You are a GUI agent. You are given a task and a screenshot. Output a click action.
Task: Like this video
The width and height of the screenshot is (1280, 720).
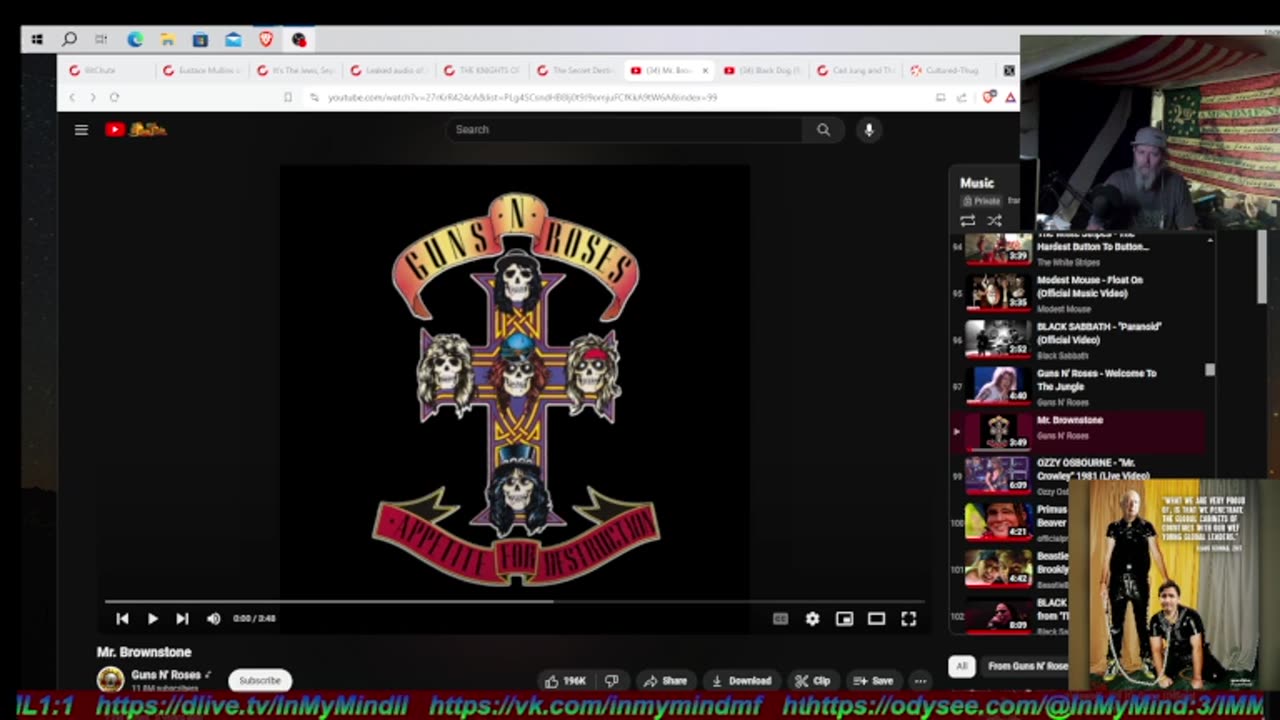pos(565,681)
